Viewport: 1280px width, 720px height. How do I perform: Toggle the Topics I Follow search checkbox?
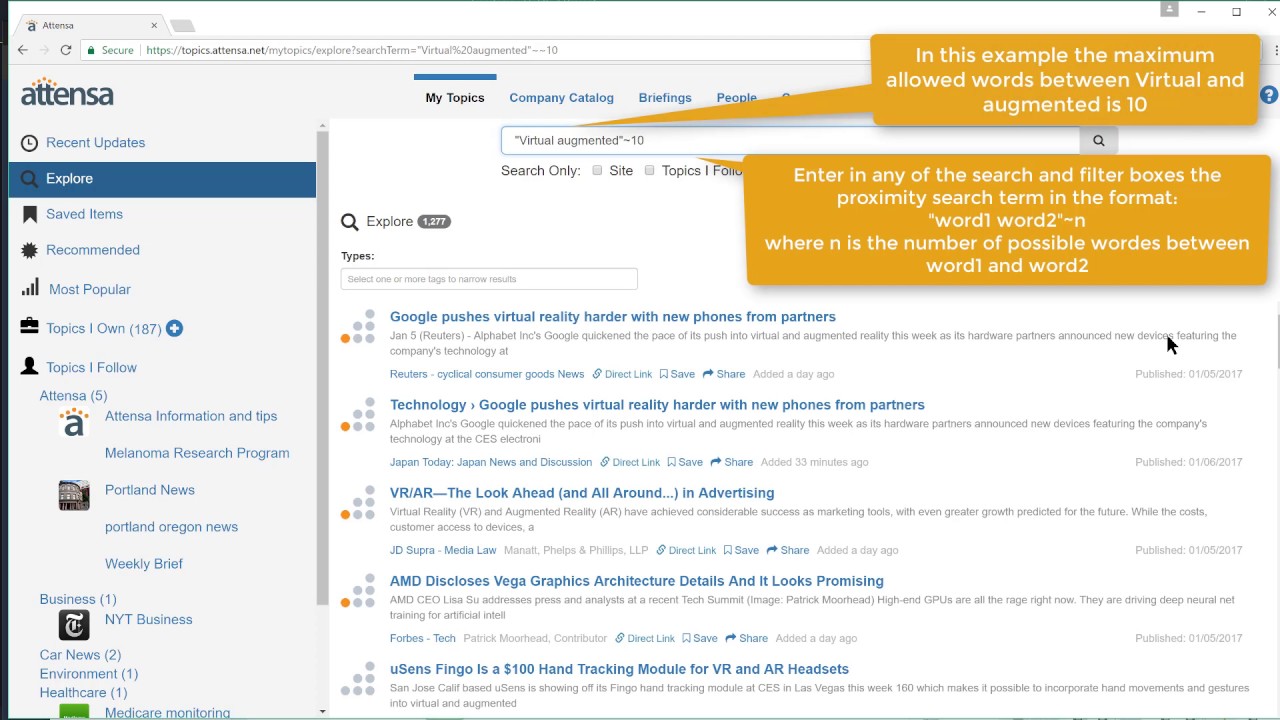[x=649, y=171]
